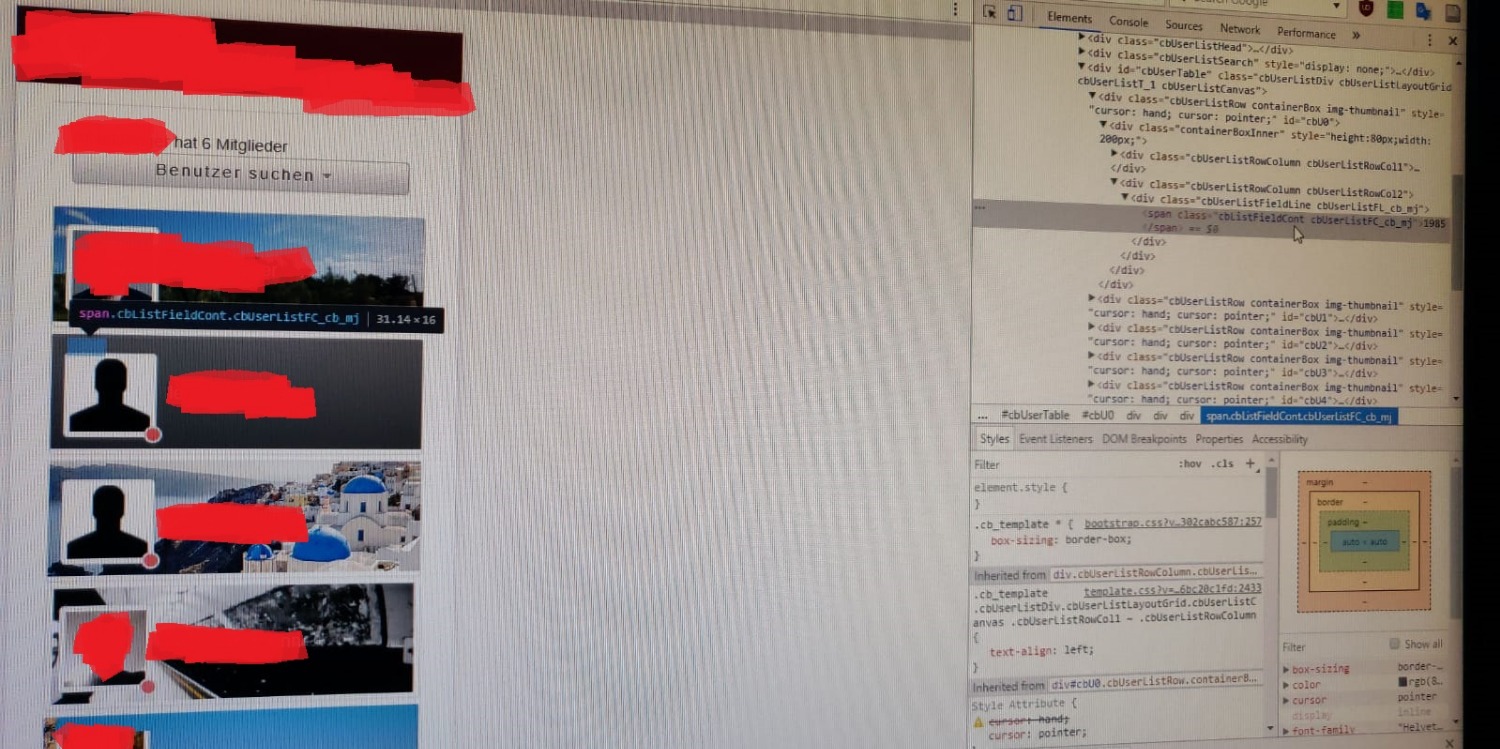1500x749 pixels.
Task: Click the Styles pane scrollbar
Action: coord(1271,490)
